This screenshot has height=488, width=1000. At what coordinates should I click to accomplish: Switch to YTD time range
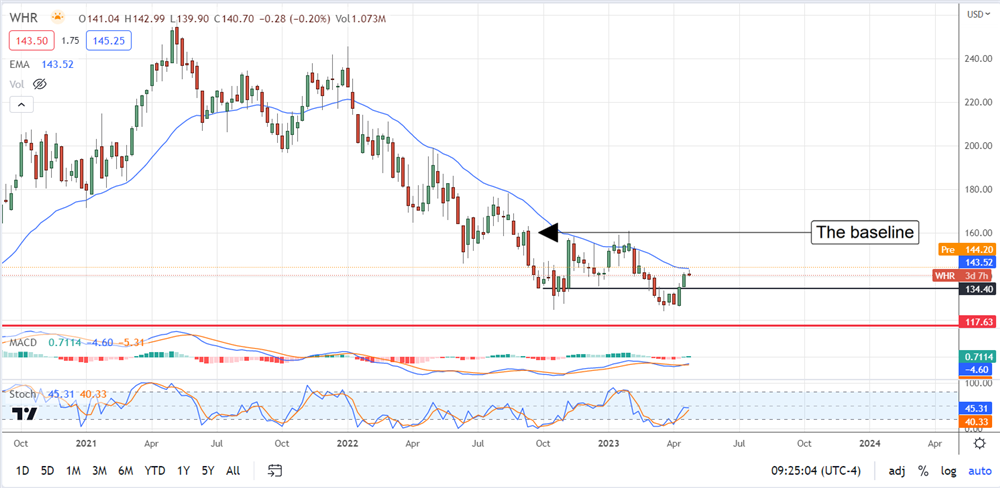coord(155,470)
